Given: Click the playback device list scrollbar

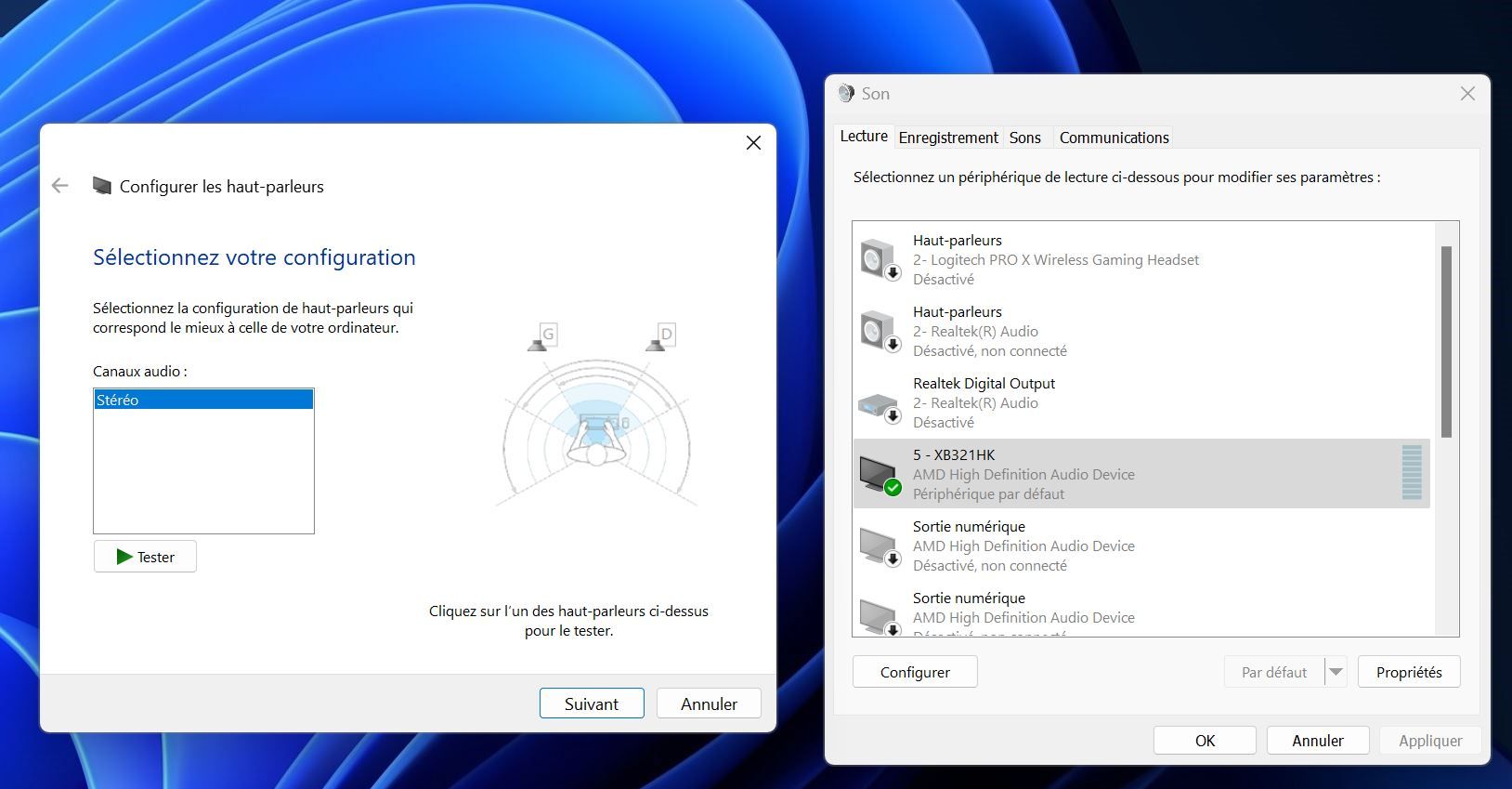Looking at the screenshot, I should (x=1446, y=342).
